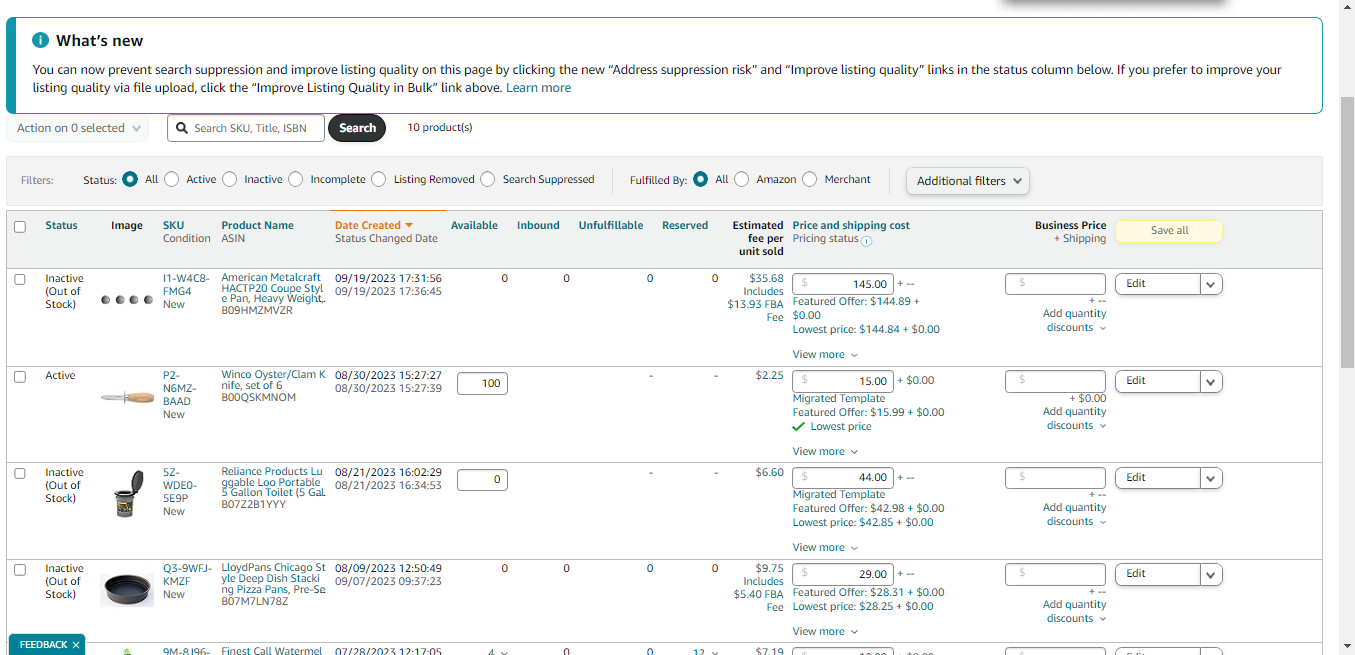1355x655 pixels.
Task: Open Edit dropdown arrow for American Metalcraft row
Action: coord(1211,284)
